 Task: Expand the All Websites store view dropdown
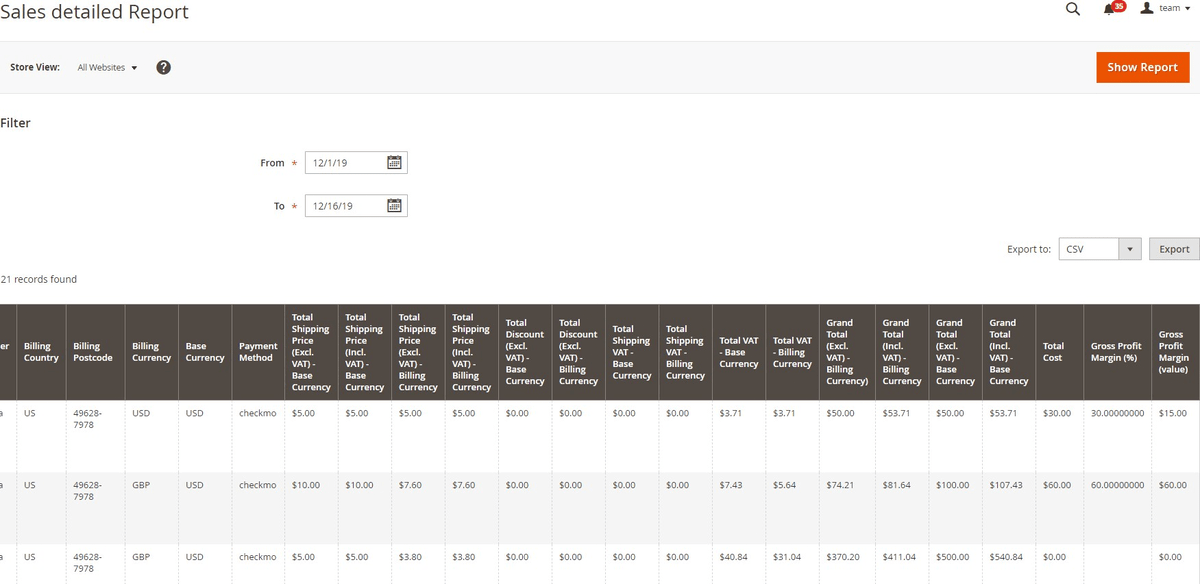(107, 67)
